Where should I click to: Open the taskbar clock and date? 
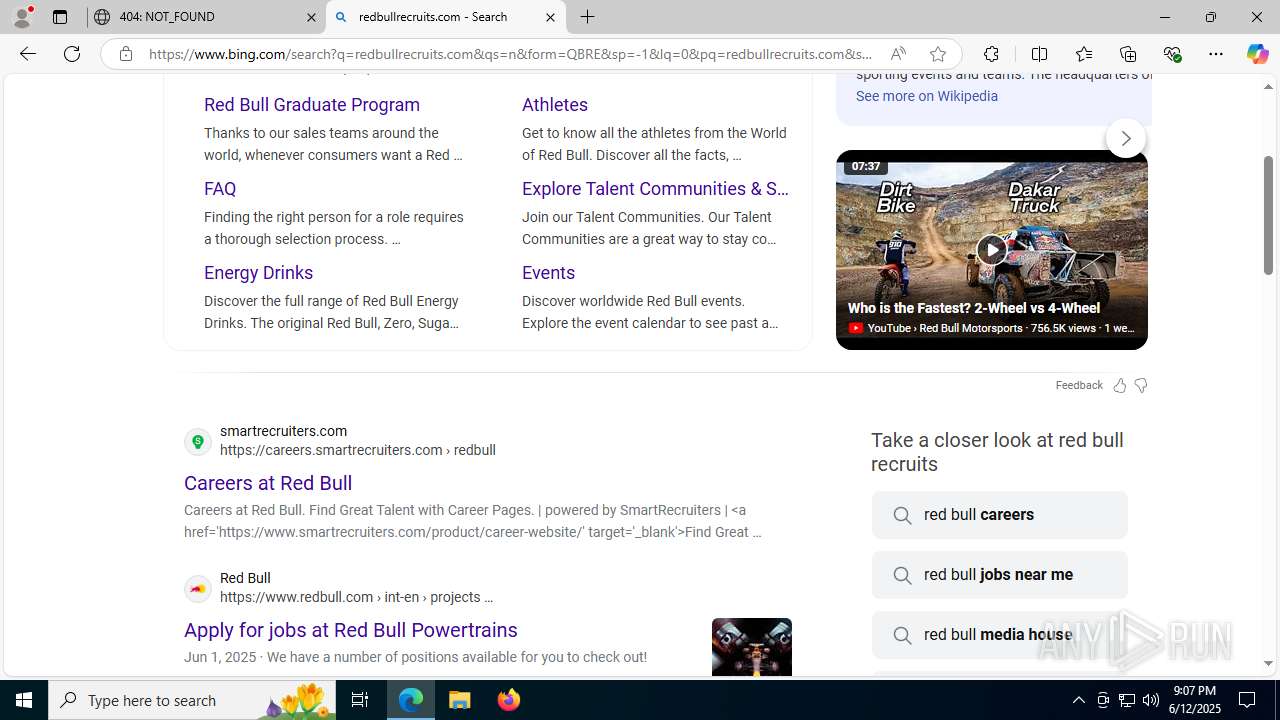(1194, 700)
